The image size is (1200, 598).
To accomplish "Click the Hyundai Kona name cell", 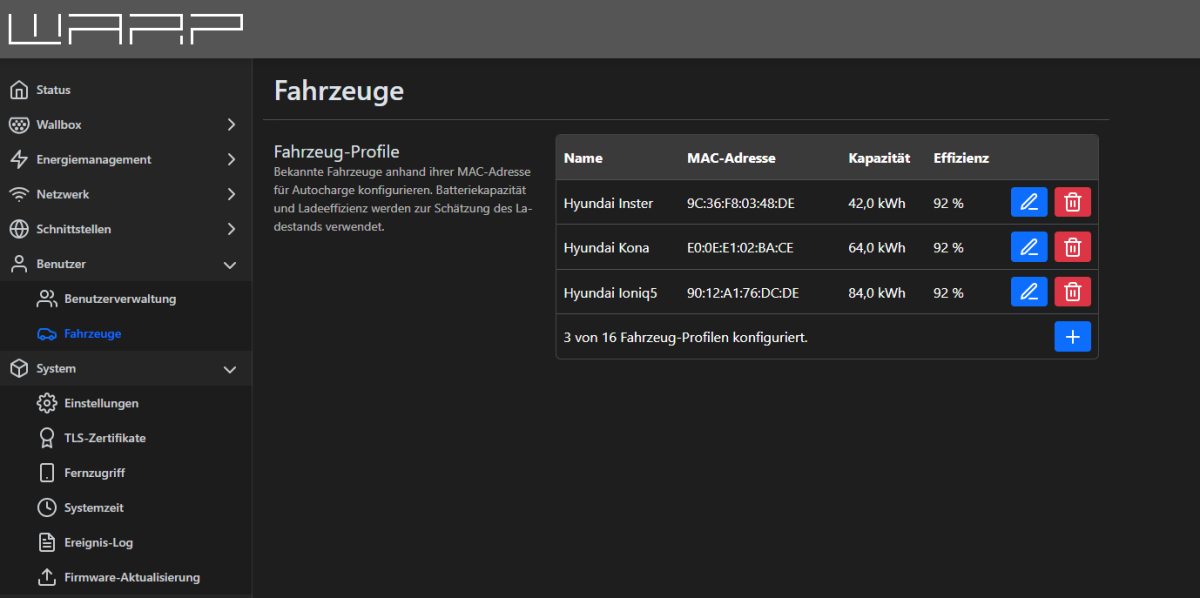I will [x=606, y=248].
